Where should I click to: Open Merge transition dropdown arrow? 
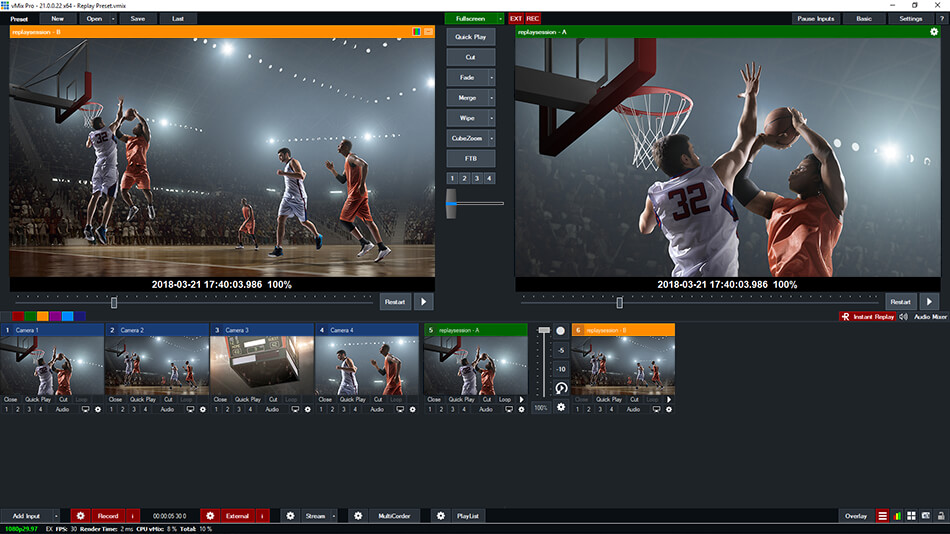click(491, 98)
